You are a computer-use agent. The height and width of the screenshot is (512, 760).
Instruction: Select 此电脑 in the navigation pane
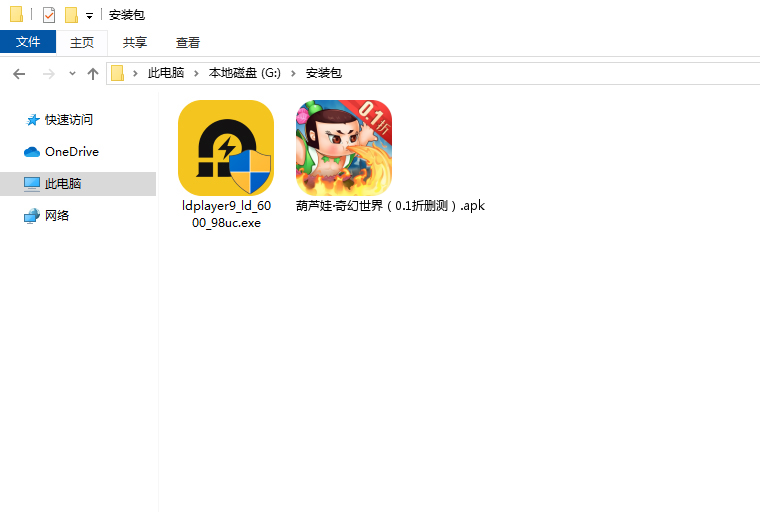pos(63,184)
